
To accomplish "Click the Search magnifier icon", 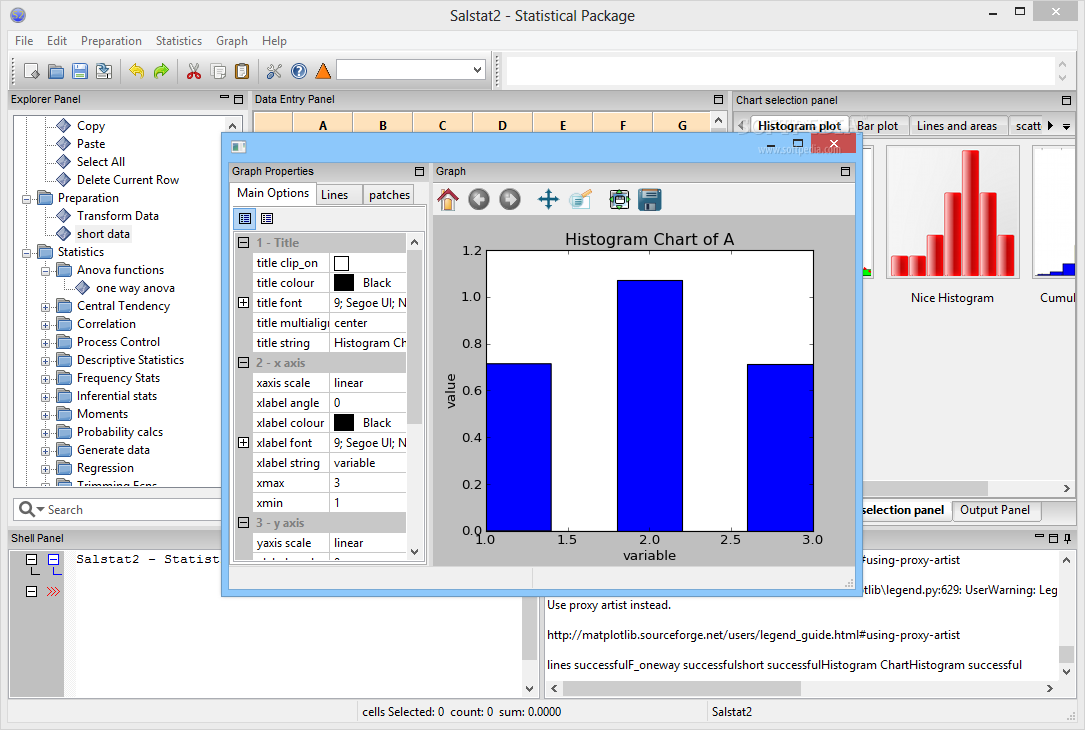I will 26,509.
